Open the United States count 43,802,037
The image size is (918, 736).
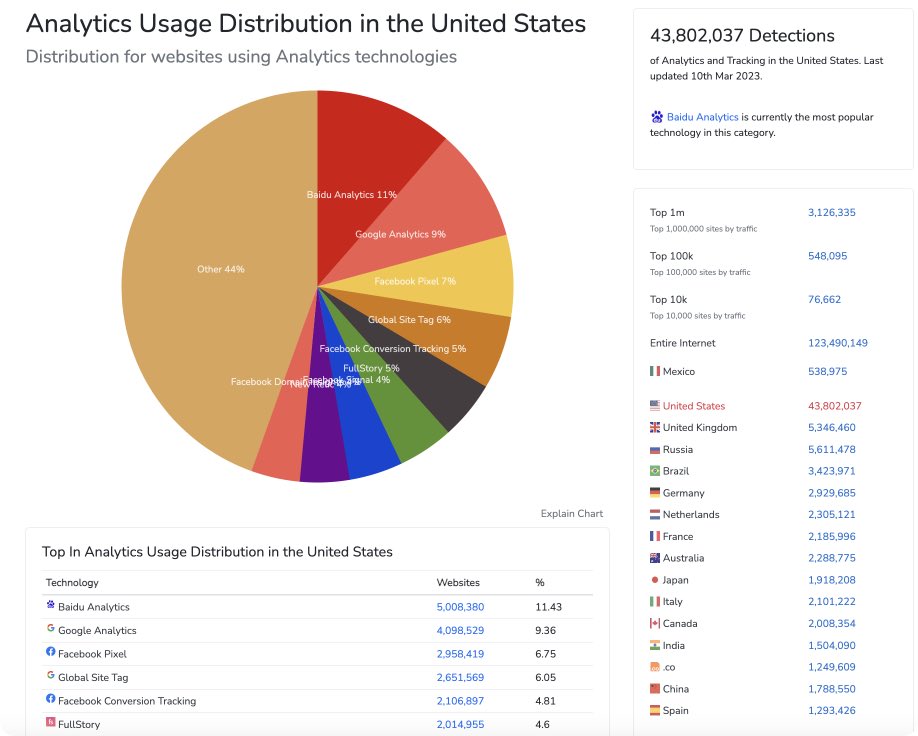[835, 406]
